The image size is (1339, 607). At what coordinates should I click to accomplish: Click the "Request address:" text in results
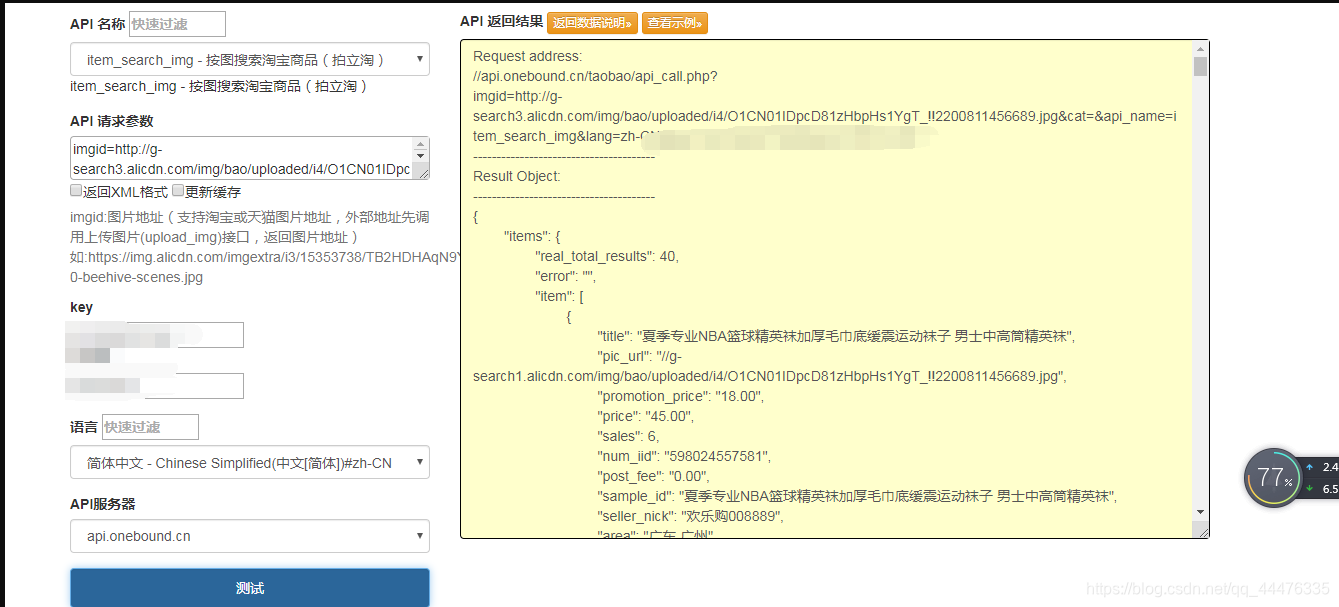(x=527, y=56)
